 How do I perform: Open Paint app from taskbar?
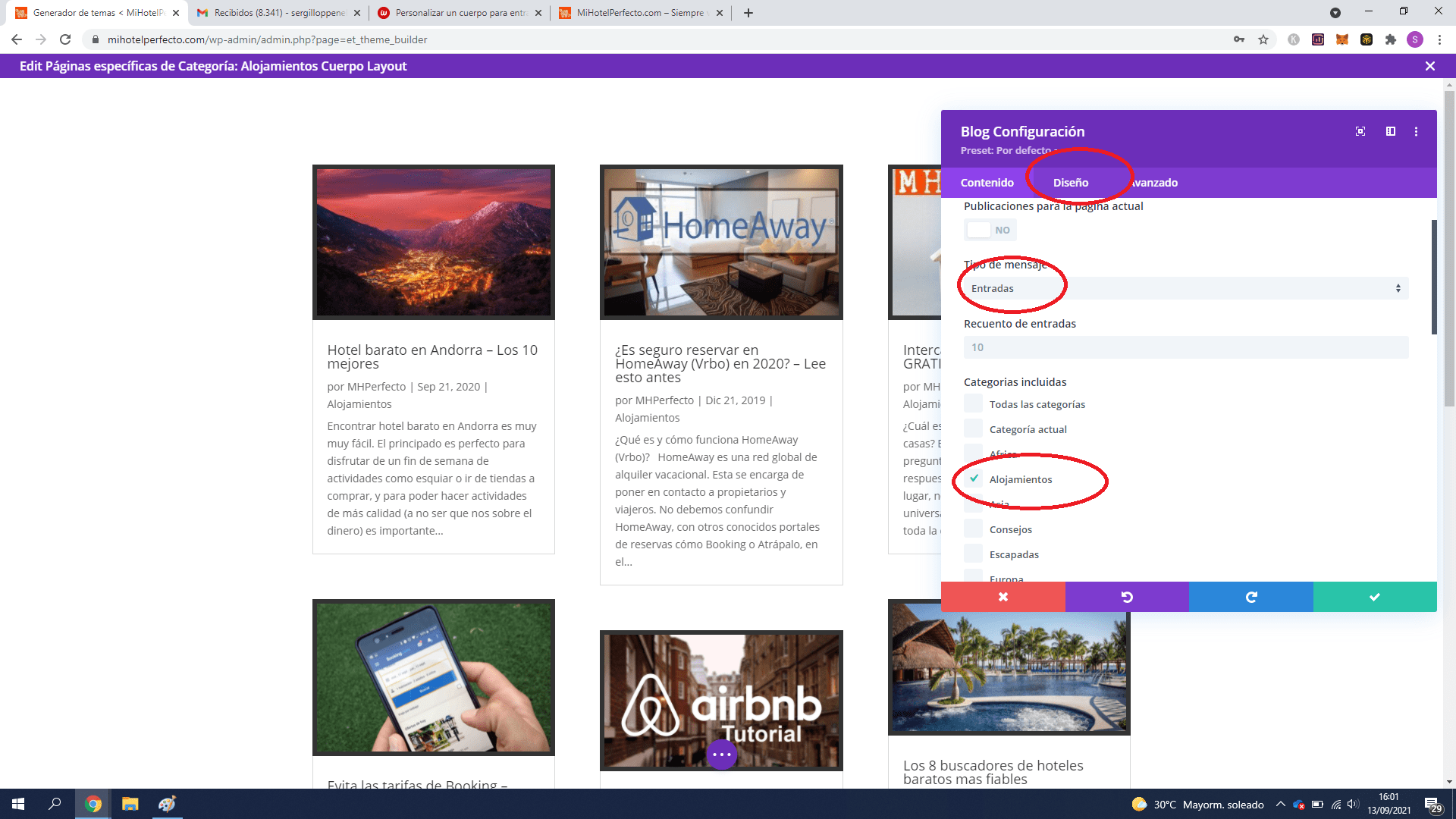[167, 804]
